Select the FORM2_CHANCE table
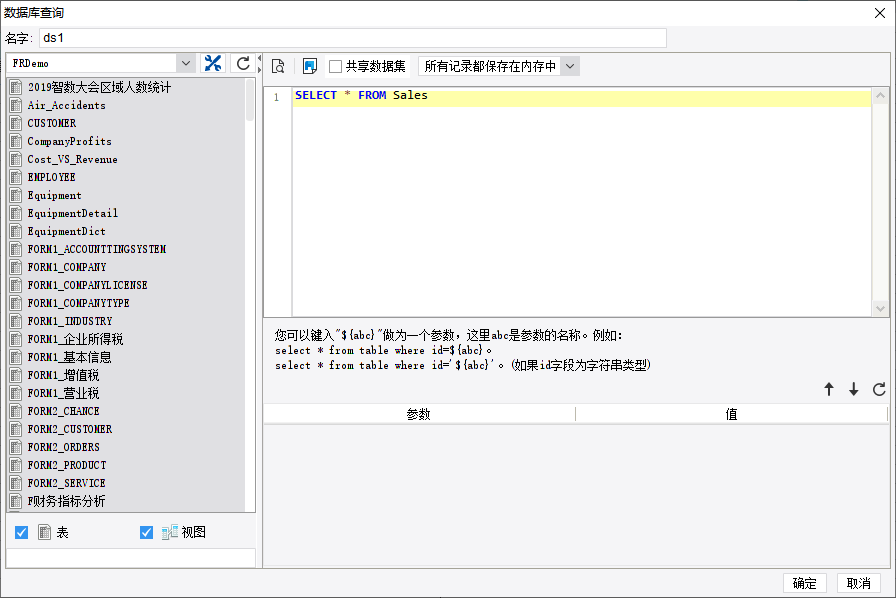The image size is (896, 598). (x=63, y=411)
